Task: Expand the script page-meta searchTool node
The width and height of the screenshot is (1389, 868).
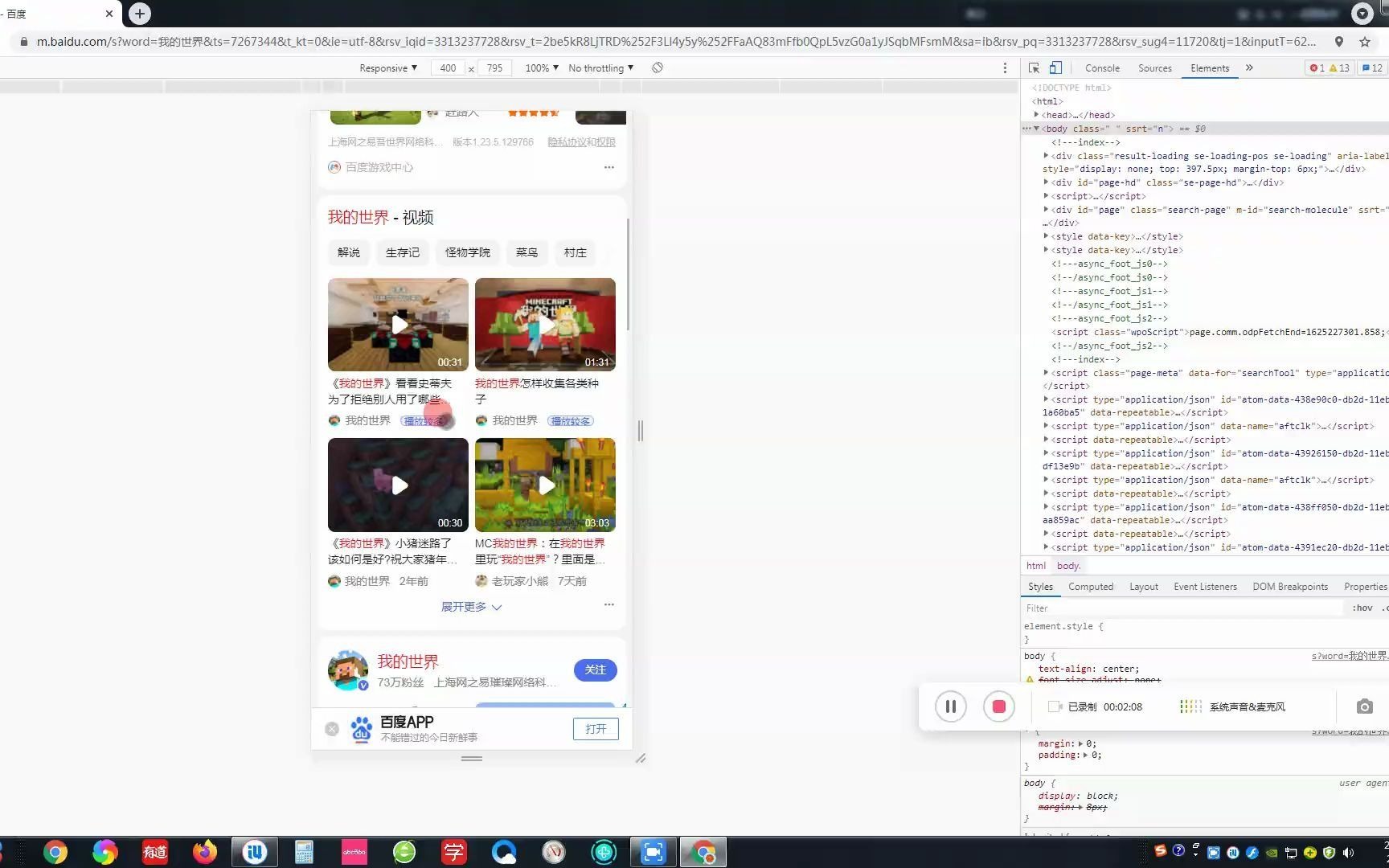Action: coord(1046,373)
